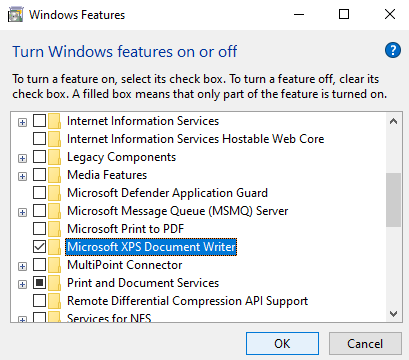Select the Internet Information Services label

pos(143,121)
